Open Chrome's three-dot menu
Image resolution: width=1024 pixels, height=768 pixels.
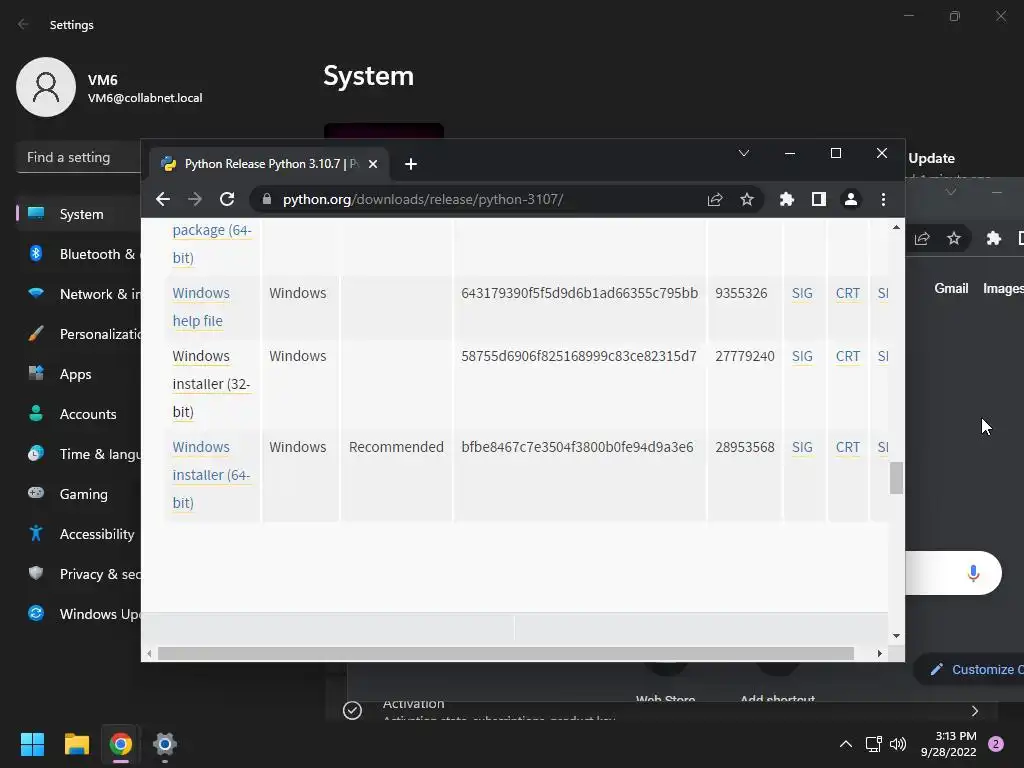pos(884,199)
